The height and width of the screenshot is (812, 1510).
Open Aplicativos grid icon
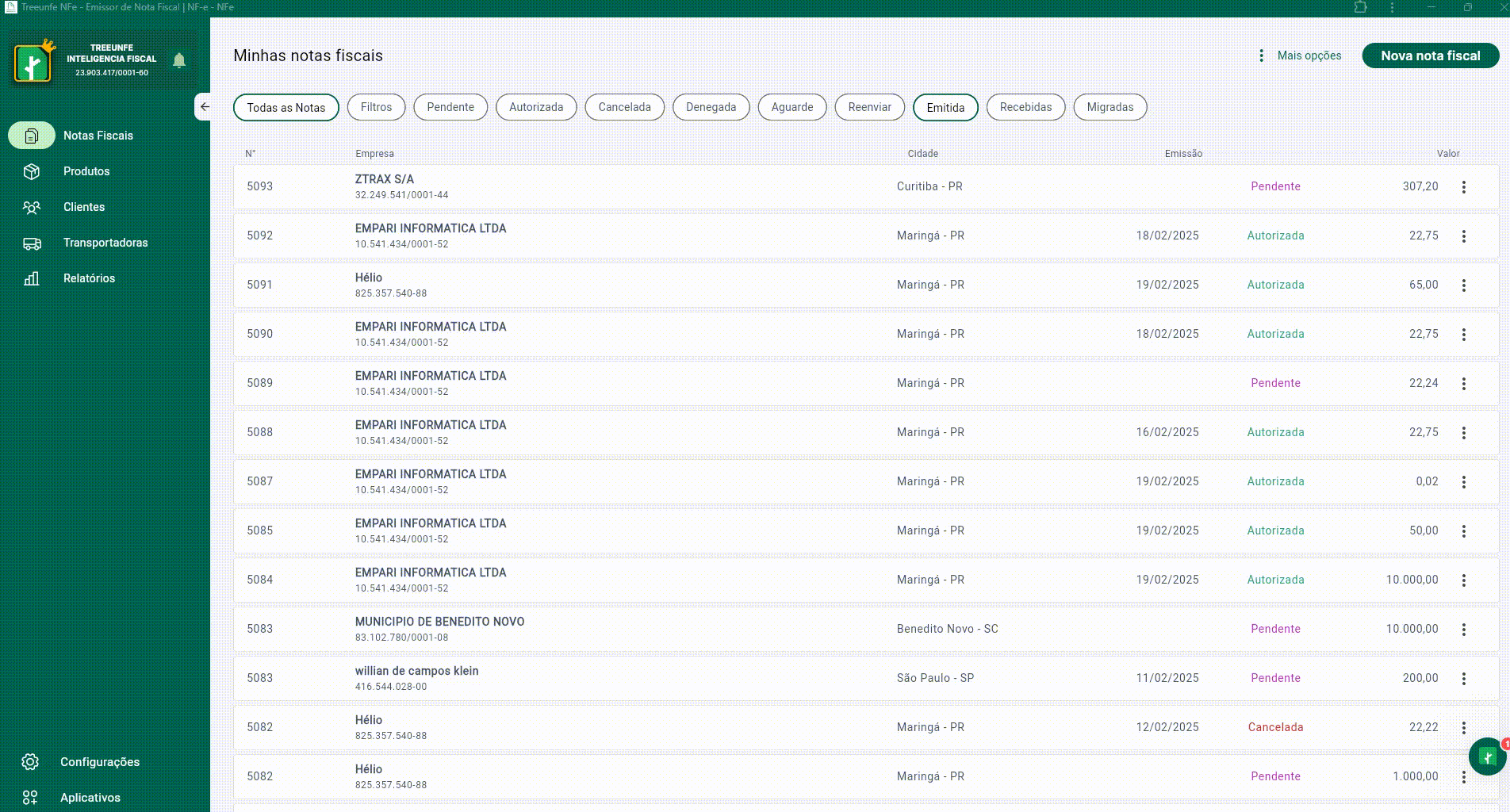click(x=30, y=798)
